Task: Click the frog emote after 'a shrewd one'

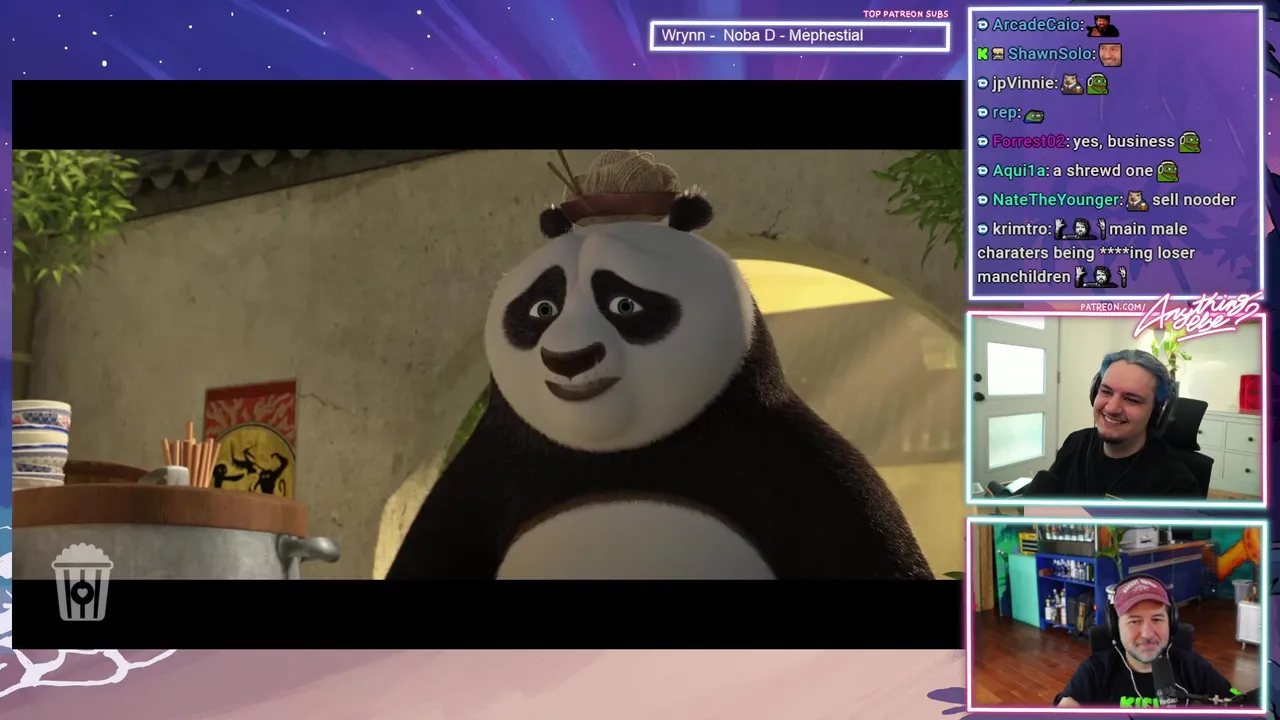Action: (x=1167, y=170)
